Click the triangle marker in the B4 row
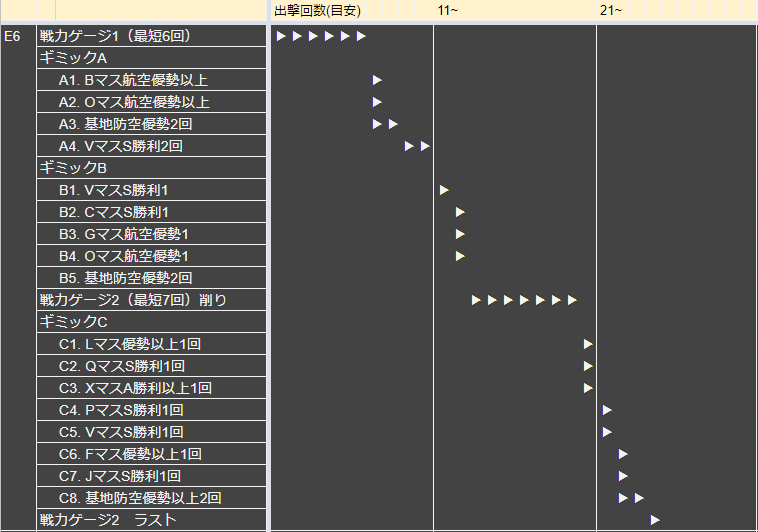 pos(460,256)
